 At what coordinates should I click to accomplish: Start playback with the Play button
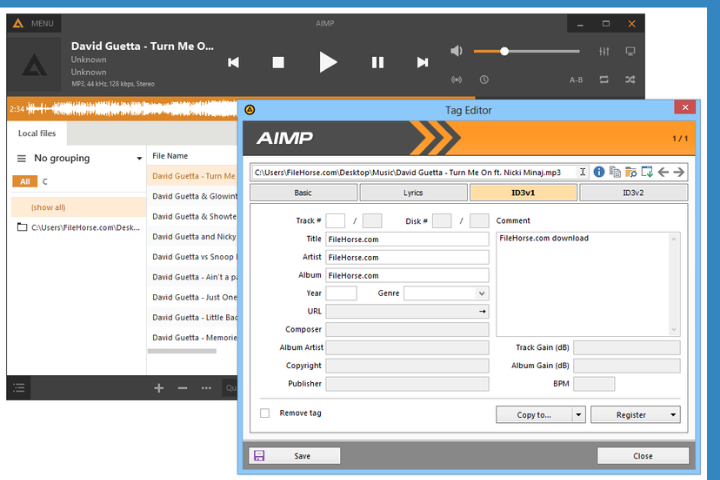click(x=328, y=62)
